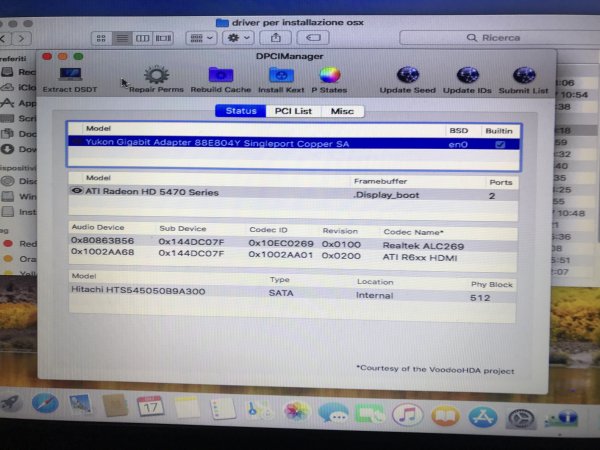This screenshot has width=600, height=450.
Task: Click audio device 0x80863B56
Action: (103, 240)
